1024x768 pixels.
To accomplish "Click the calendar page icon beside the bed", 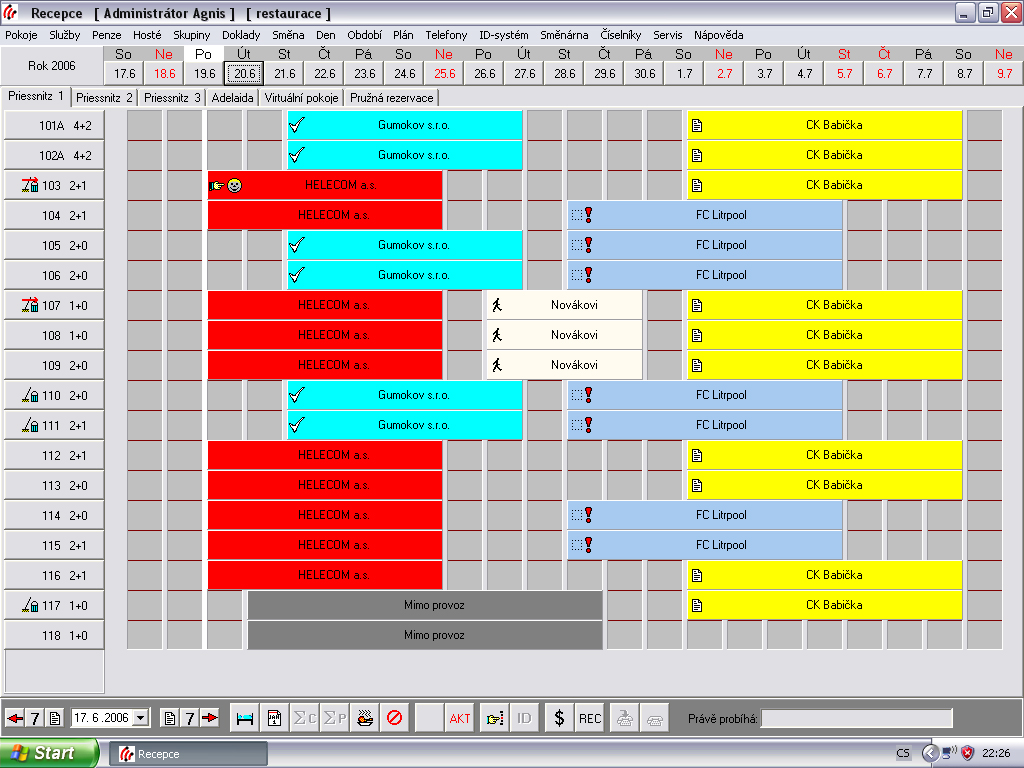I will click(274, 718).
